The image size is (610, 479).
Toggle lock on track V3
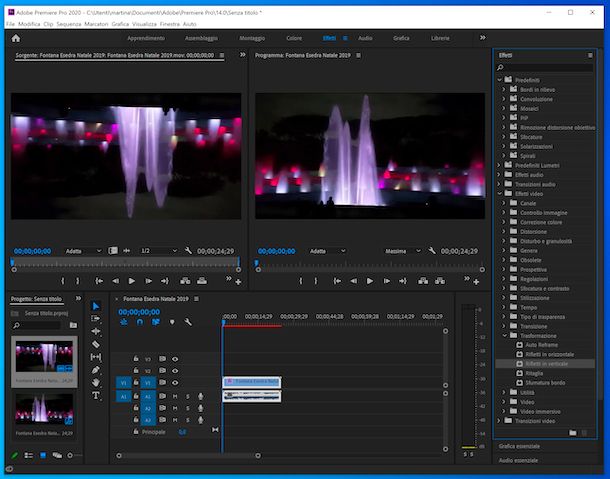click(136, 358)
